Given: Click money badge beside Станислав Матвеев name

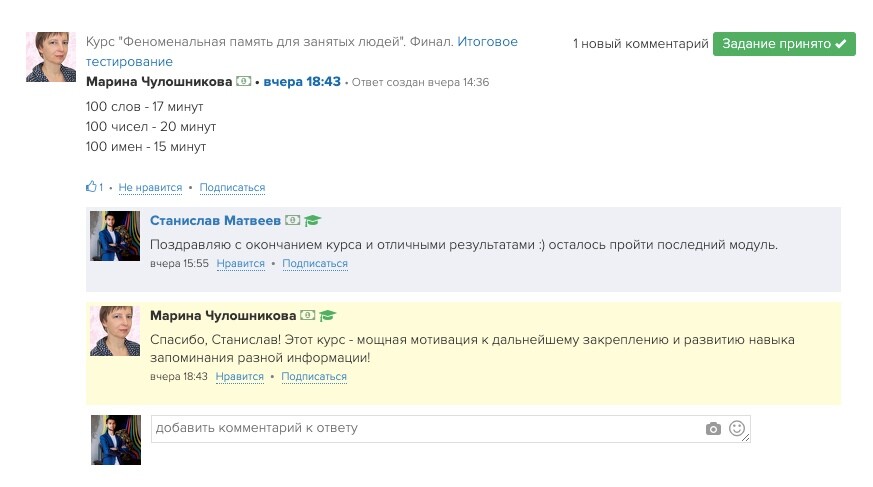Looking at the screenshot, I should pos(292,220).
